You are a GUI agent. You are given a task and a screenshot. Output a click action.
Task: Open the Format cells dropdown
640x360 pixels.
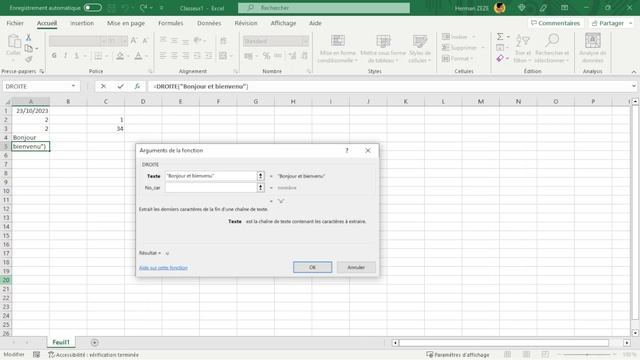tap(472, 59)
